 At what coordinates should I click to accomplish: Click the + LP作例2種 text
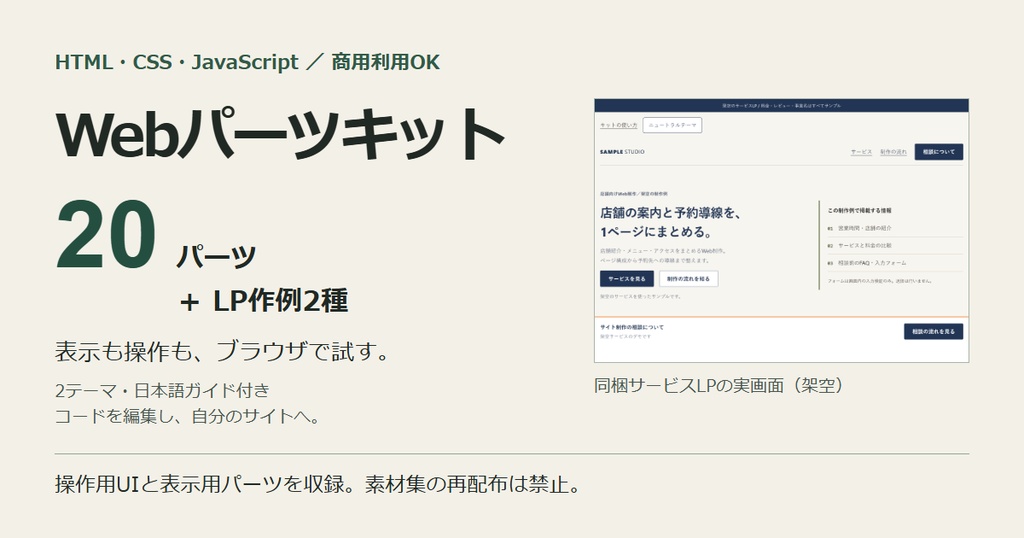(263, 301)
